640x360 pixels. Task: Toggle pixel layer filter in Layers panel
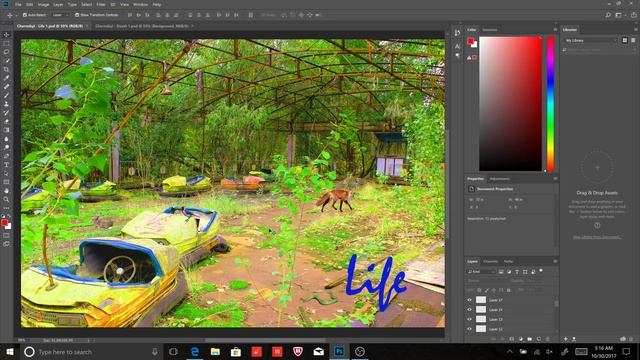click(501, 272)
